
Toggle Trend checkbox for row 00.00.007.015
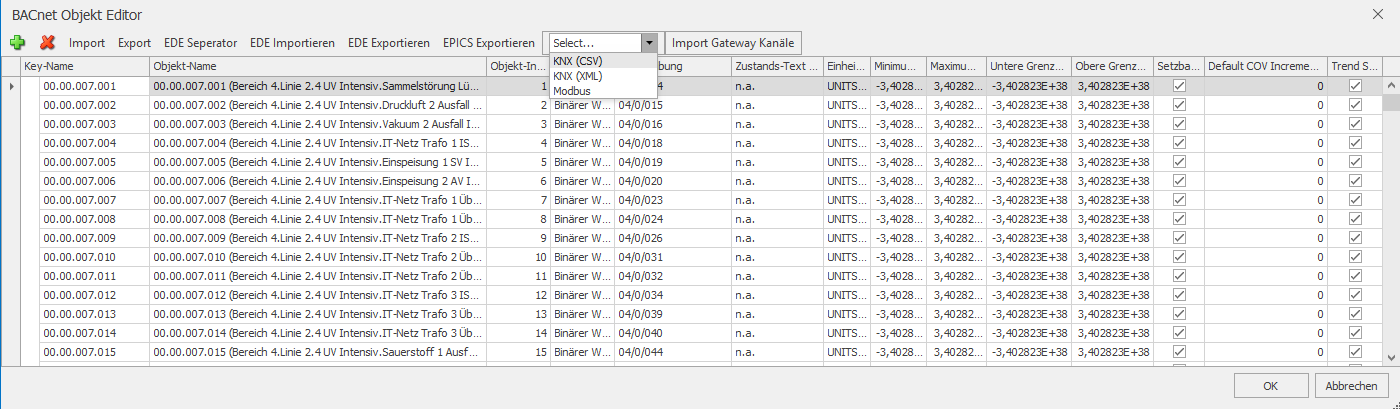1355,352
